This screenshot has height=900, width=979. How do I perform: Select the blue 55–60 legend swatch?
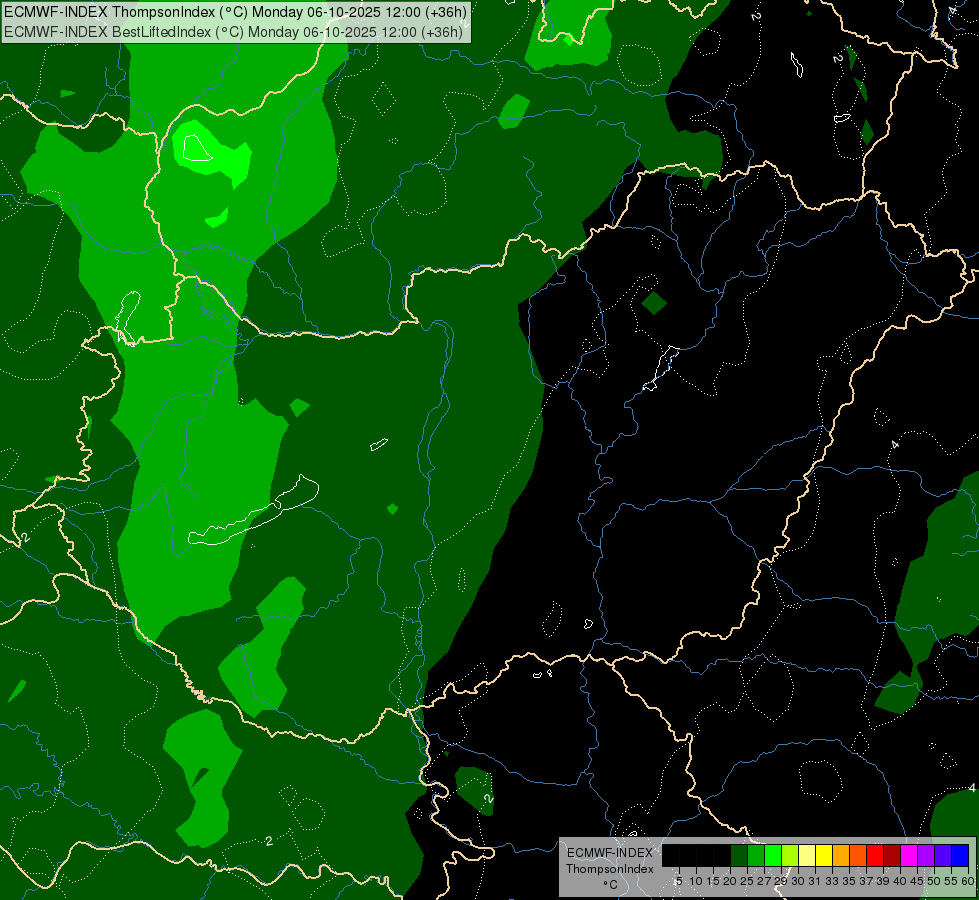(960, 855)
